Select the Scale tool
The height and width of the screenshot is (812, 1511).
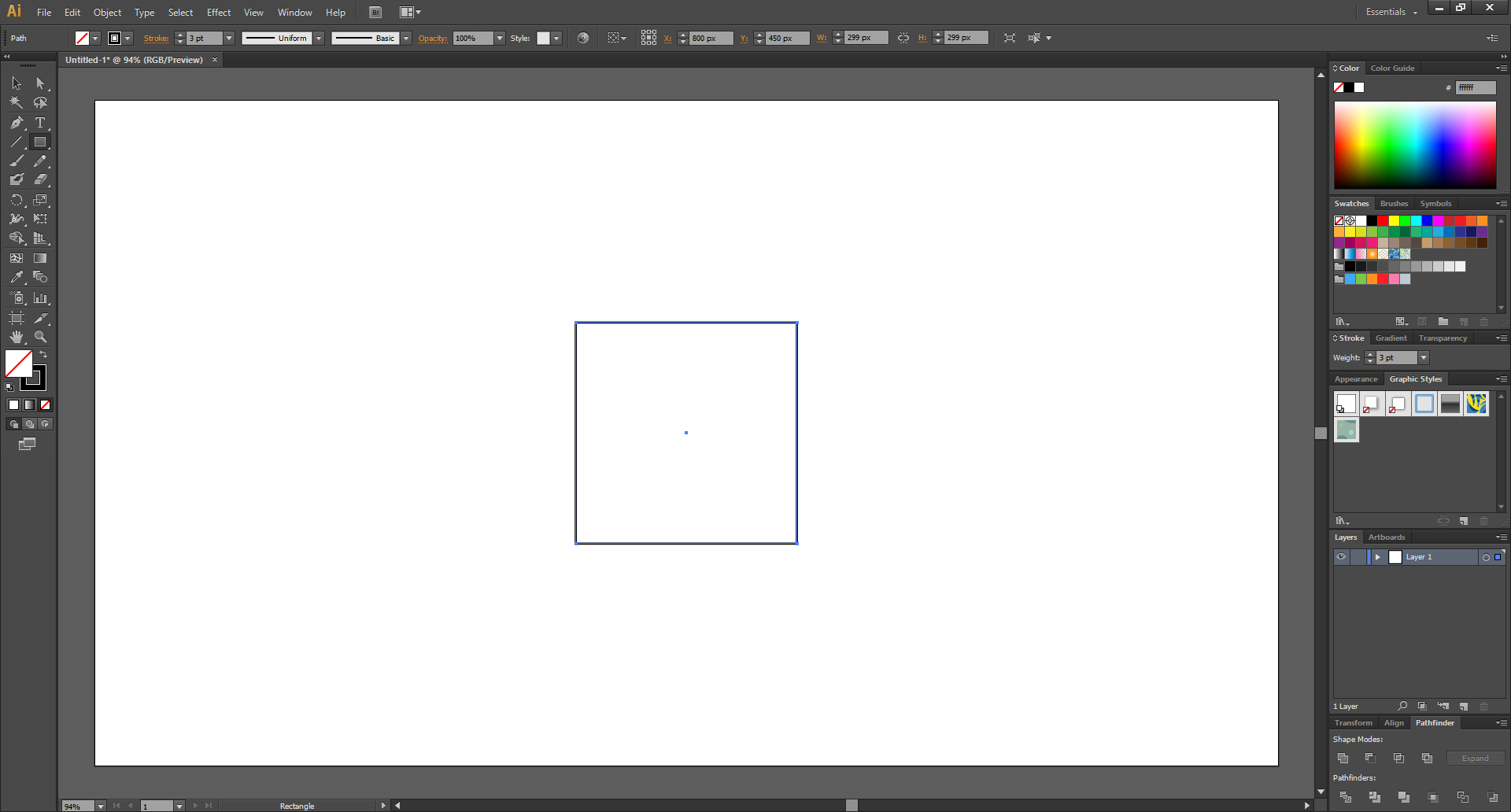click(40, 200)
